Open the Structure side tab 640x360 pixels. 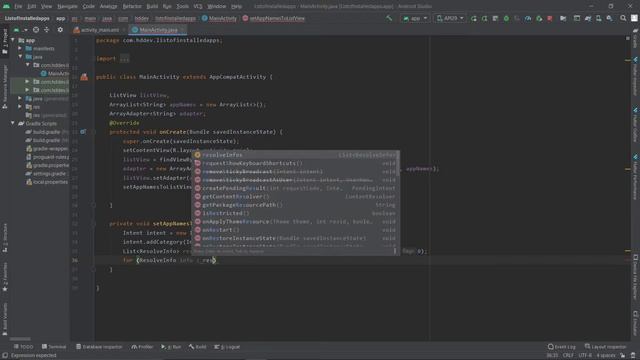point(5,238)
